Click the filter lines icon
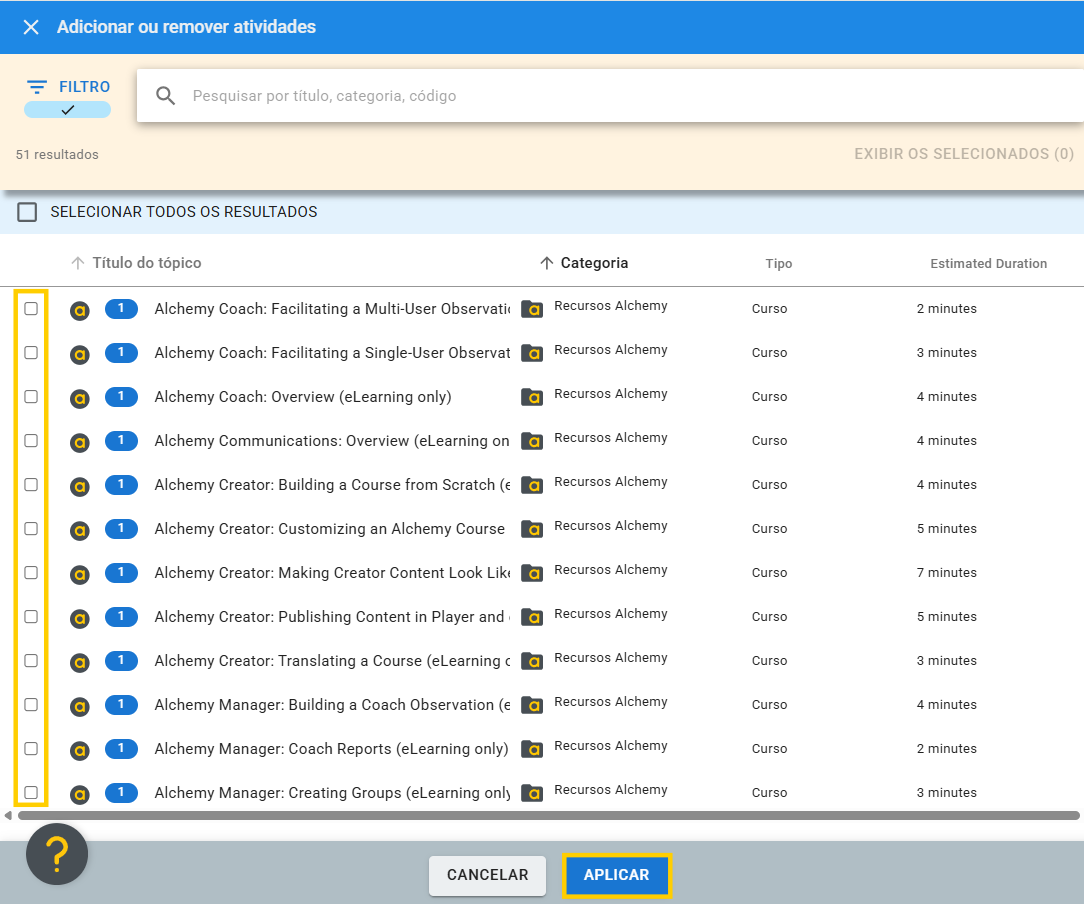 point(37,87)
